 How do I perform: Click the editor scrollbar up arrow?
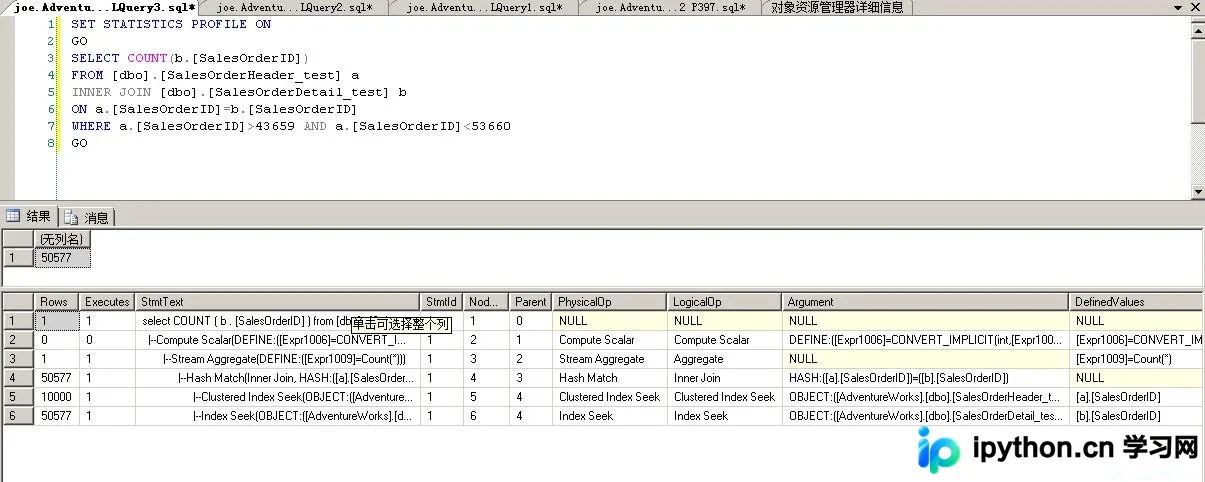1197,30
